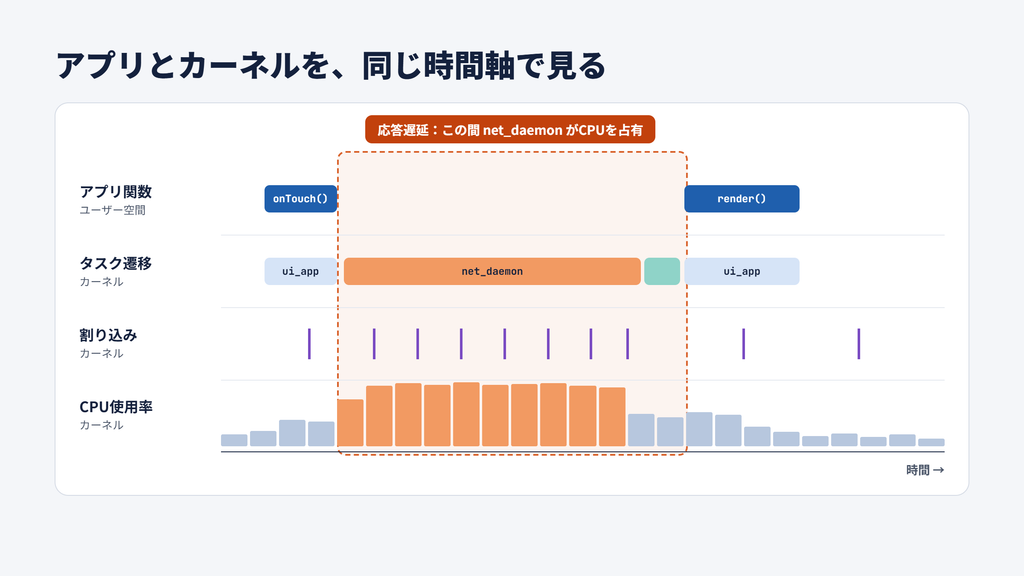Screen dimensions: 1024x576
Task: Click the タスク遷移 row label
Action: coord(116,263)
